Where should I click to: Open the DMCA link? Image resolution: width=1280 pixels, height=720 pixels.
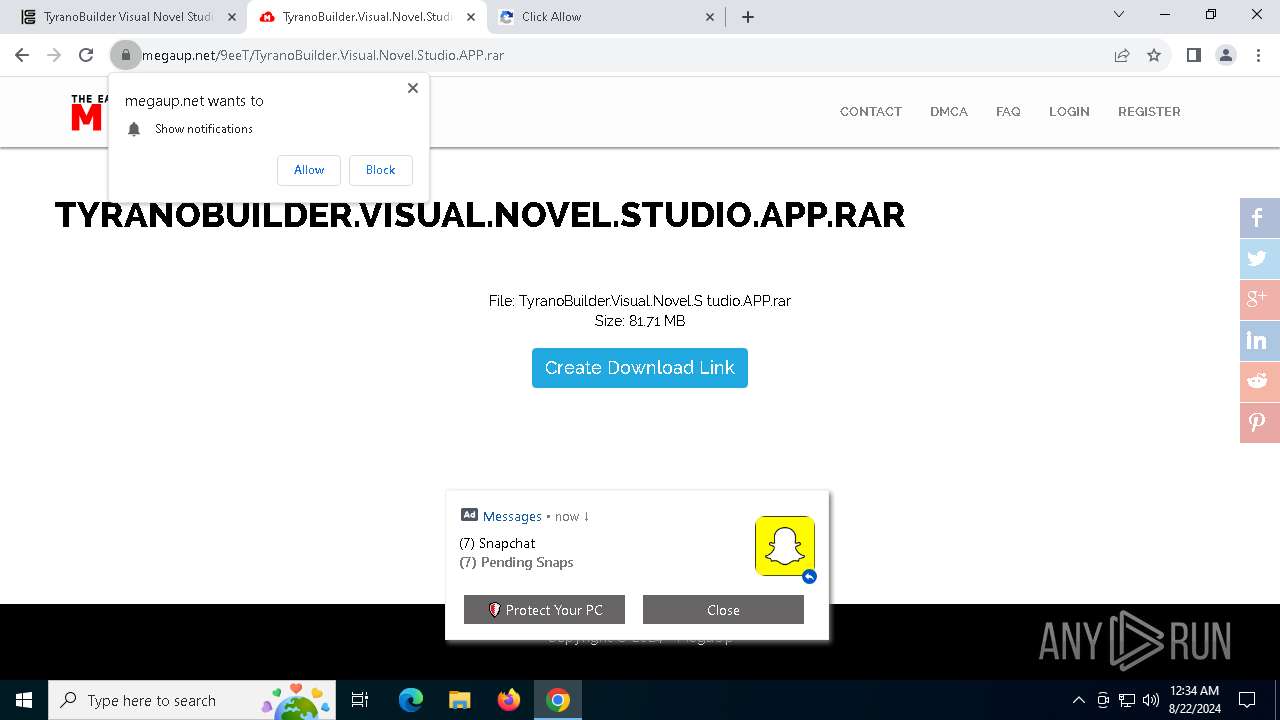949,112
